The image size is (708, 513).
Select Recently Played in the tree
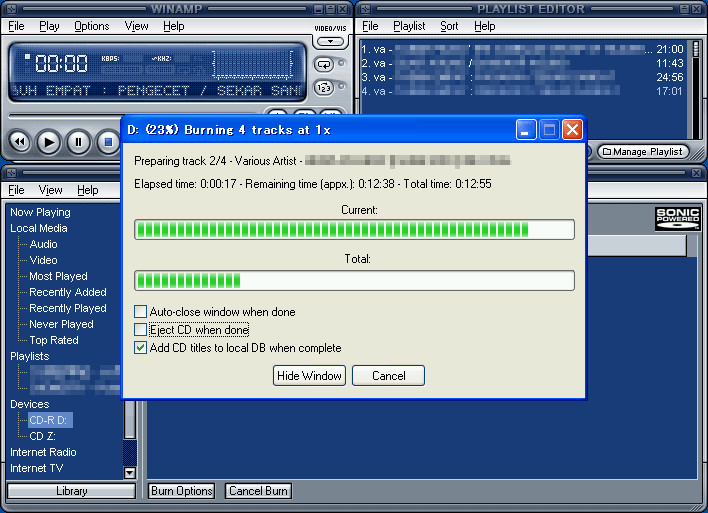point(68,308)
